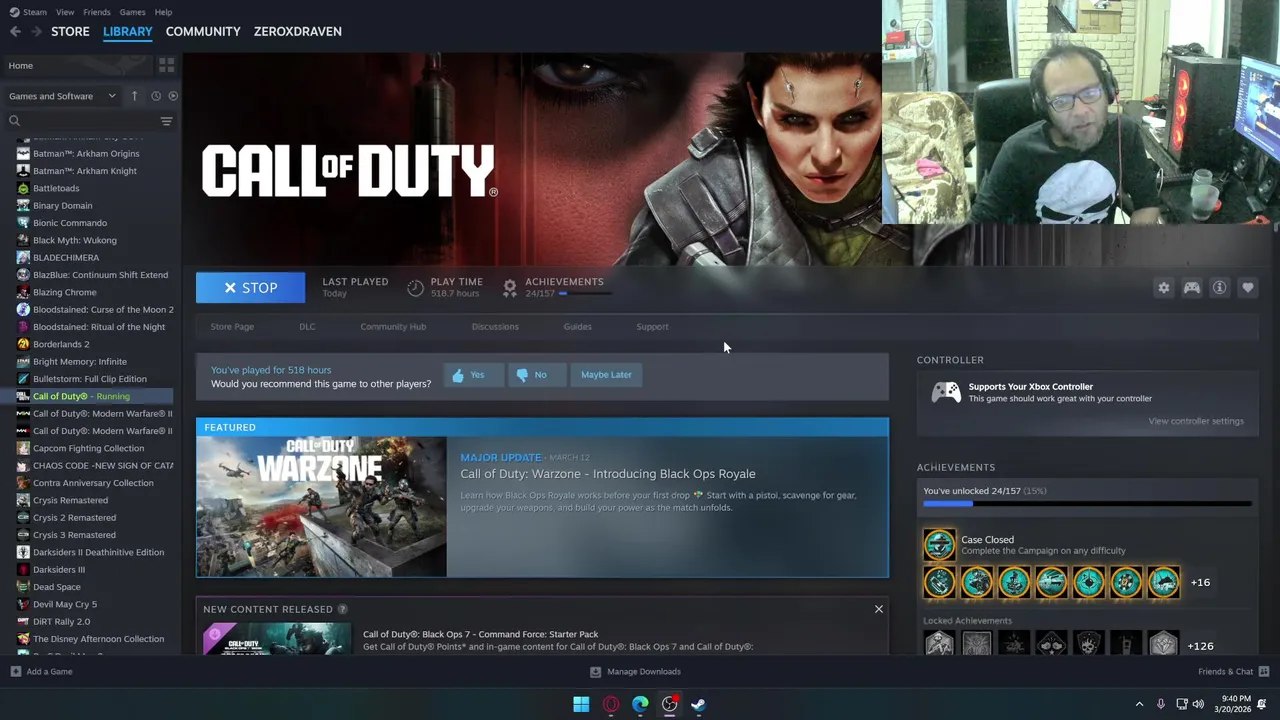Show game info icon

click(x=1220, y=288)
